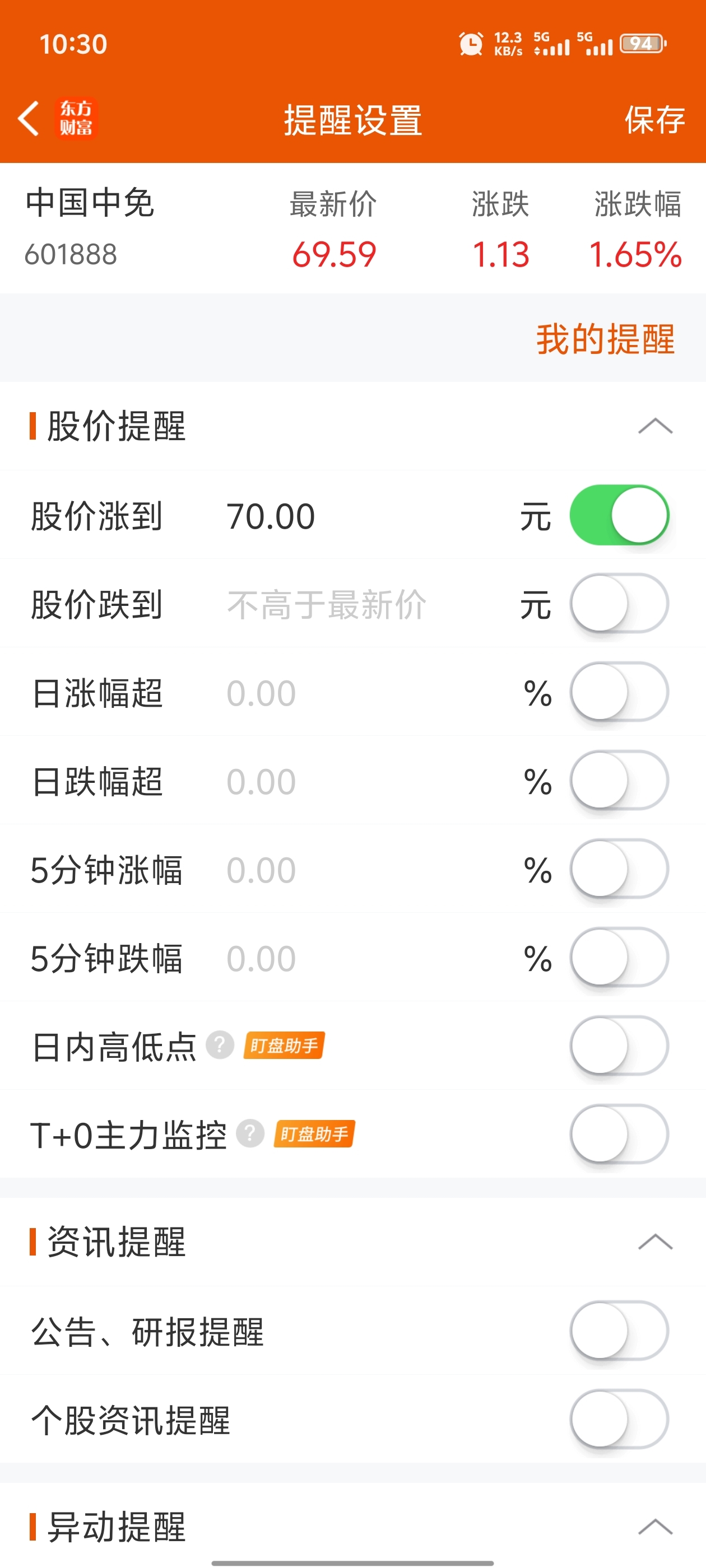Turn on the 日内高低点 switch
The image size is (706, 1568).
point(619,1045)
